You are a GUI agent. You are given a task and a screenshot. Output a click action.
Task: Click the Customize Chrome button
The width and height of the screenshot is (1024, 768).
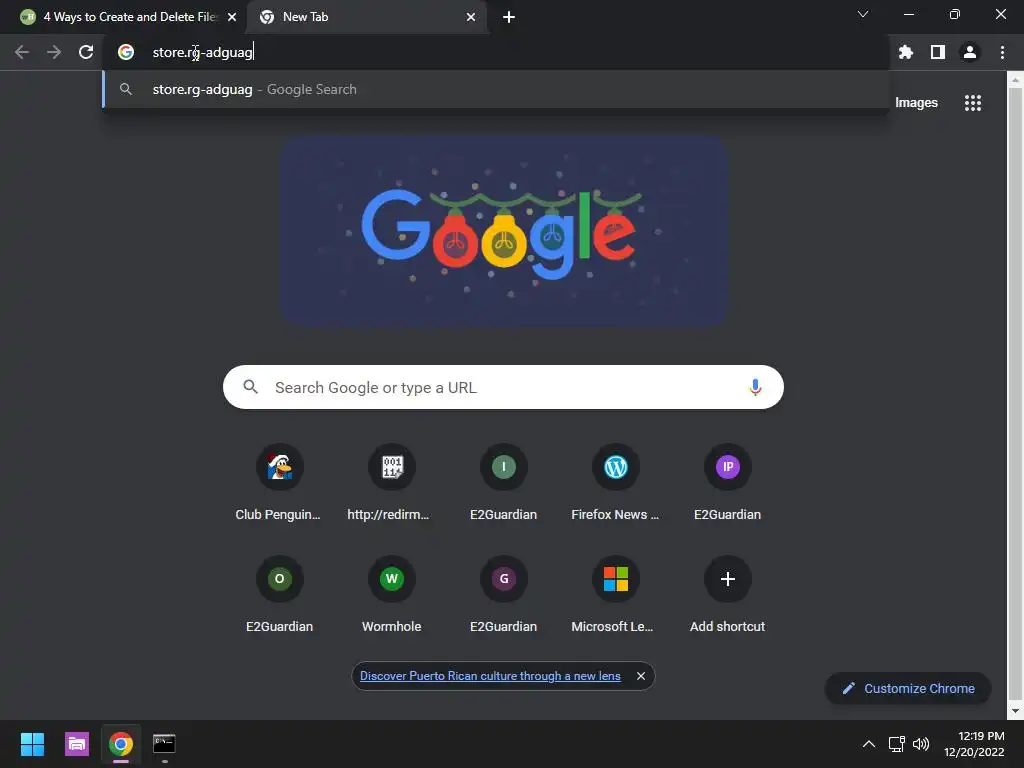[908, 688]
